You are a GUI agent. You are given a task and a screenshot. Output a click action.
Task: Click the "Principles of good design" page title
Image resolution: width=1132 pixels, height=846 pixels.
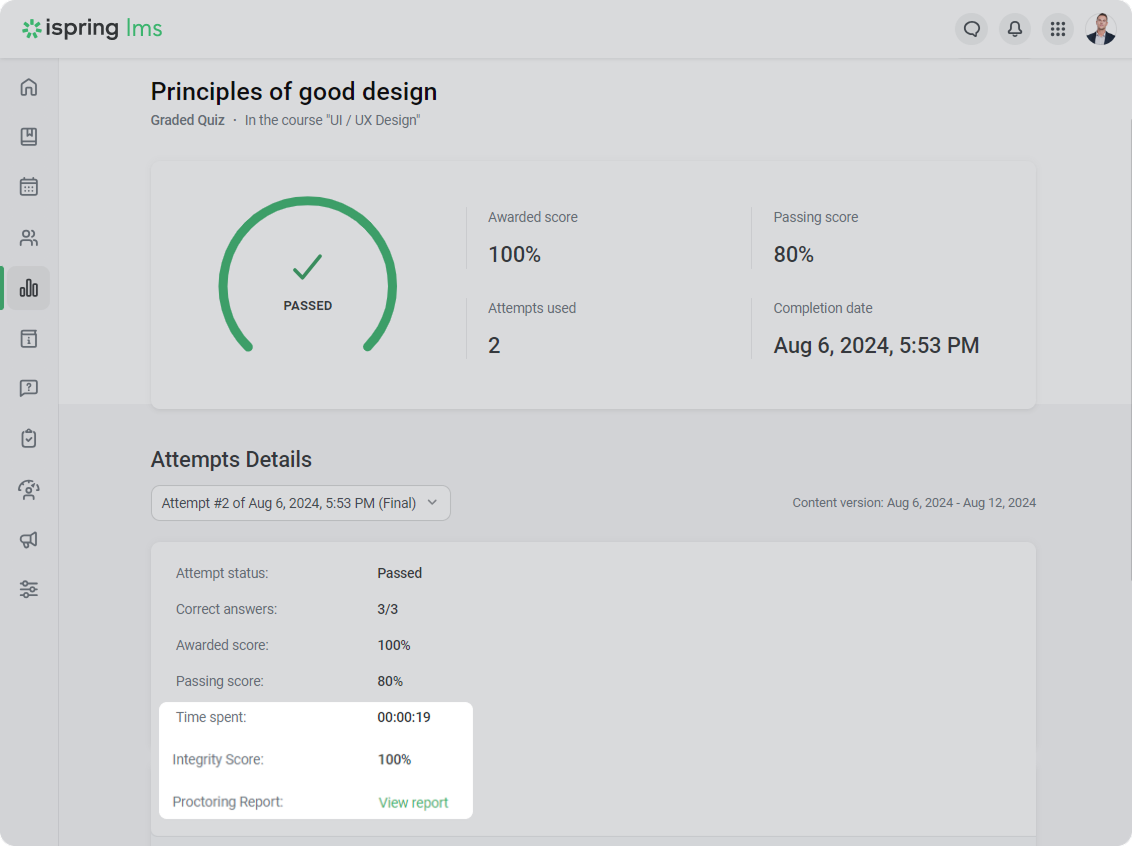[x=293, y=92]
